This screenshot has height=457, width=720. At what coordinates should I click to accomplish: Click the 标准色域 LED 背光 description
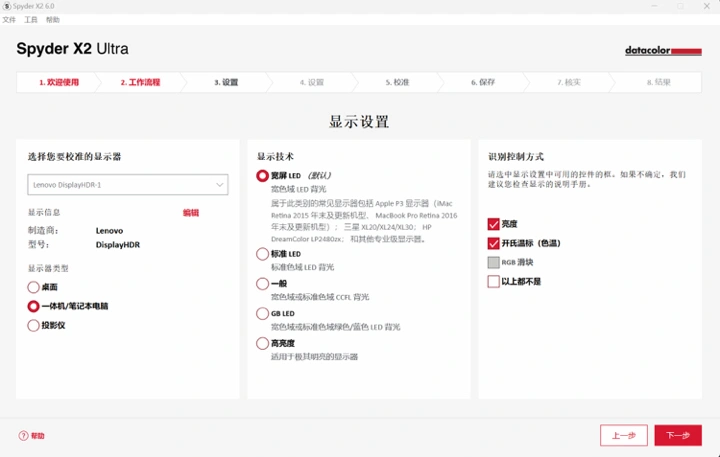point(302,267)
